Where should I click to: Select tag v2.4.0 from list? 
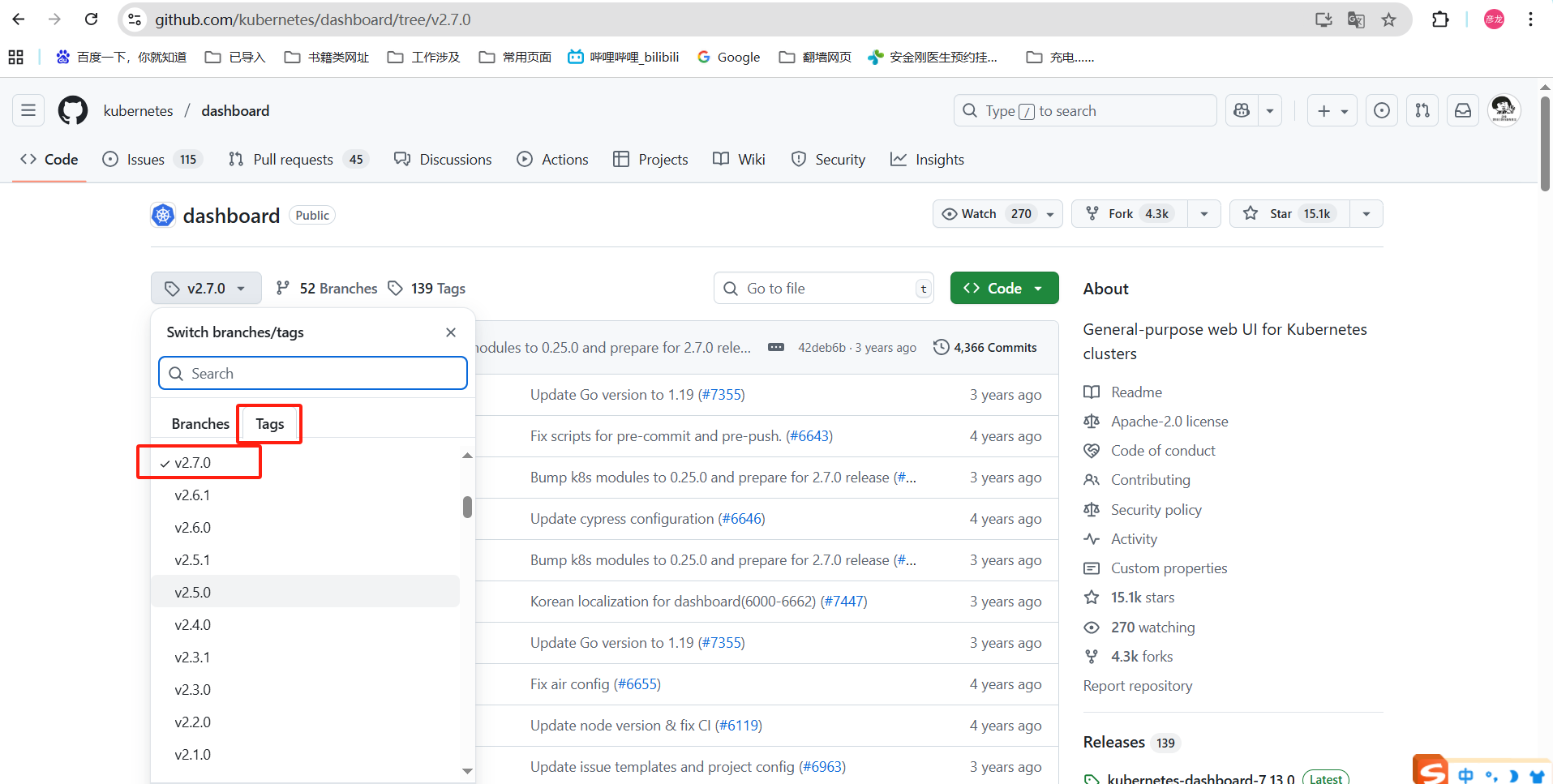click(x=305, y=625)
